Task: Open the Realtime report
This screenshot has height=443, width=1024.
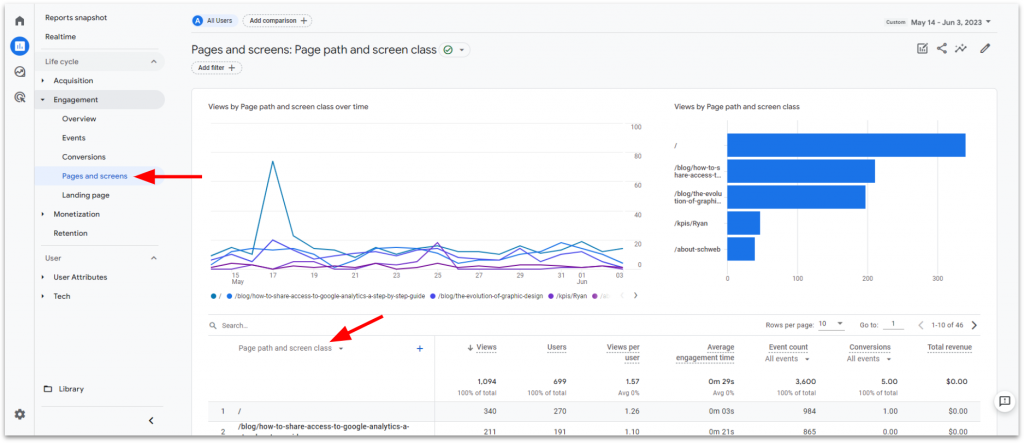Action: tap(60, 37)
